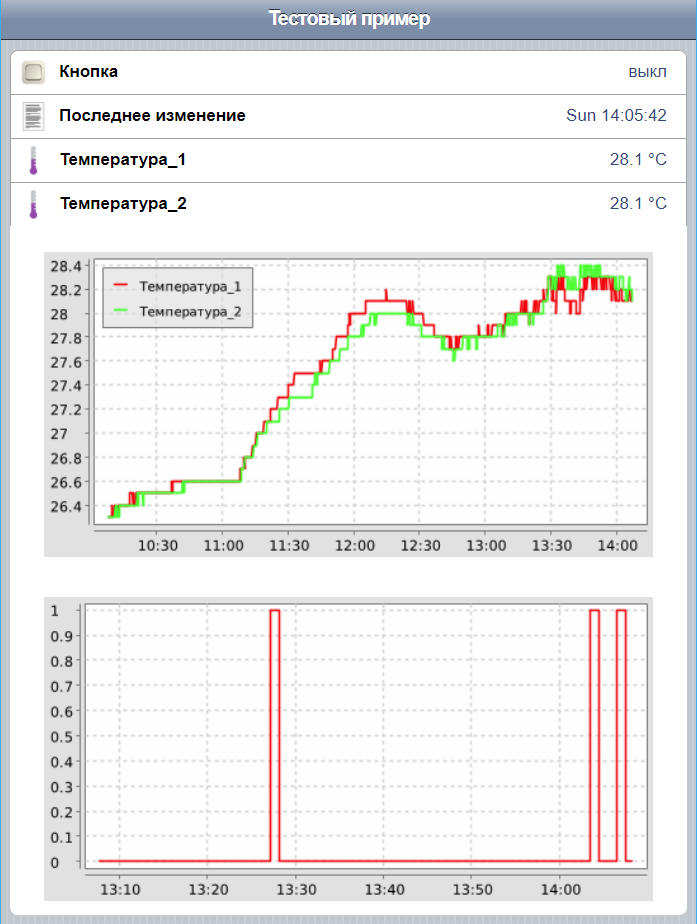Click the 13:30 tick on button chart
This screenshot has height=924, width=697.
pyautogui.click(x=296, y=889)
